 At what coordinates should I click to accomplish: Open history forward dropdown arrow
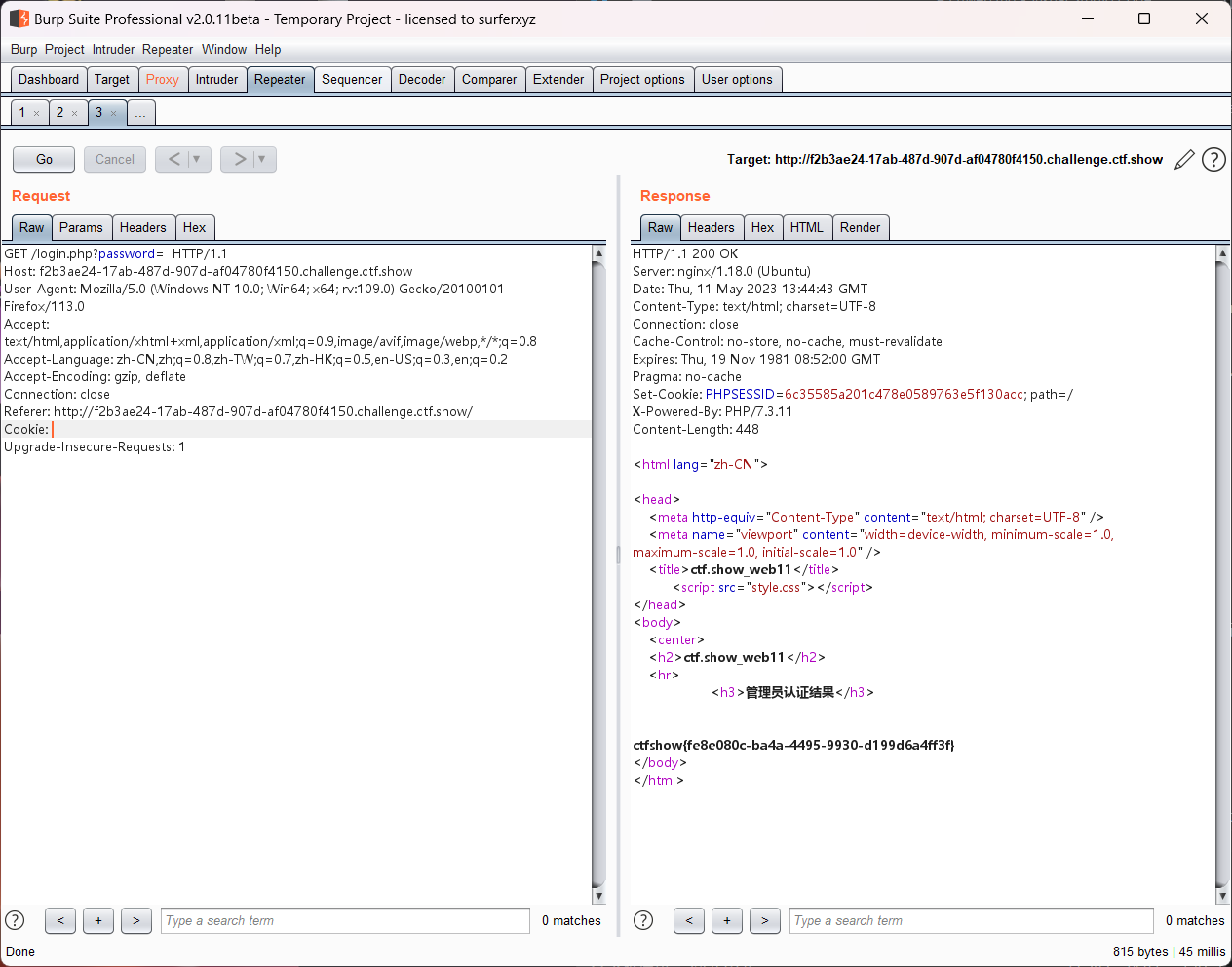(262, 159)
